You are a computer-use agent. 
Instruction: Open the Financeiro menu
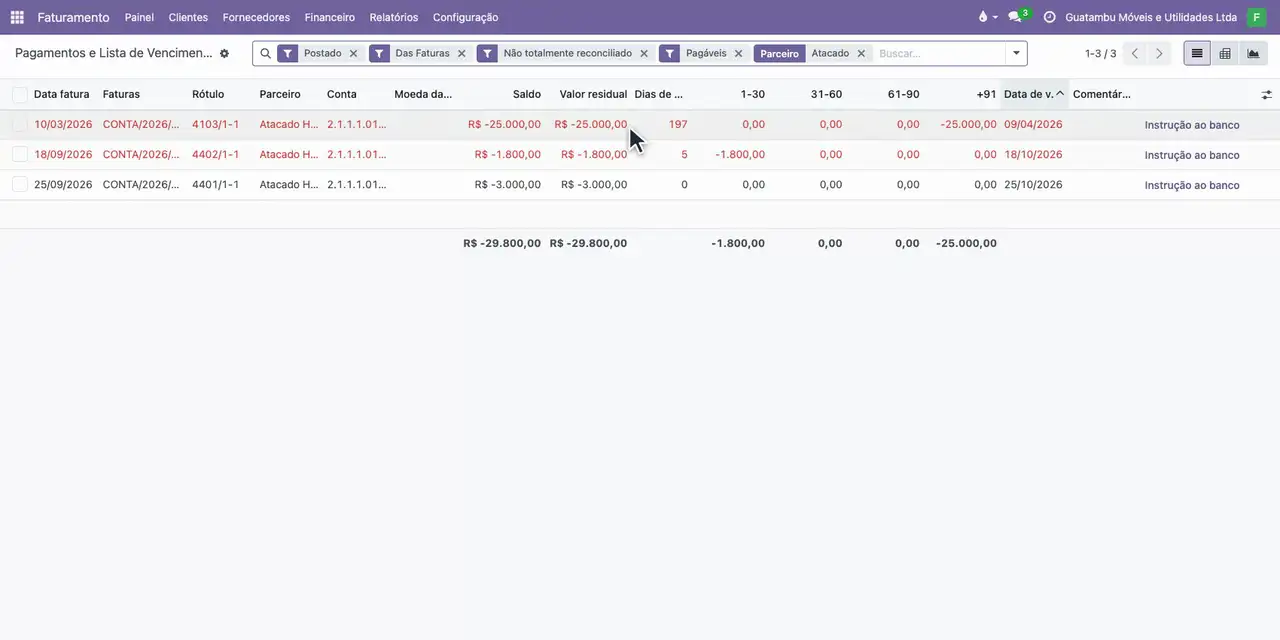330,17
